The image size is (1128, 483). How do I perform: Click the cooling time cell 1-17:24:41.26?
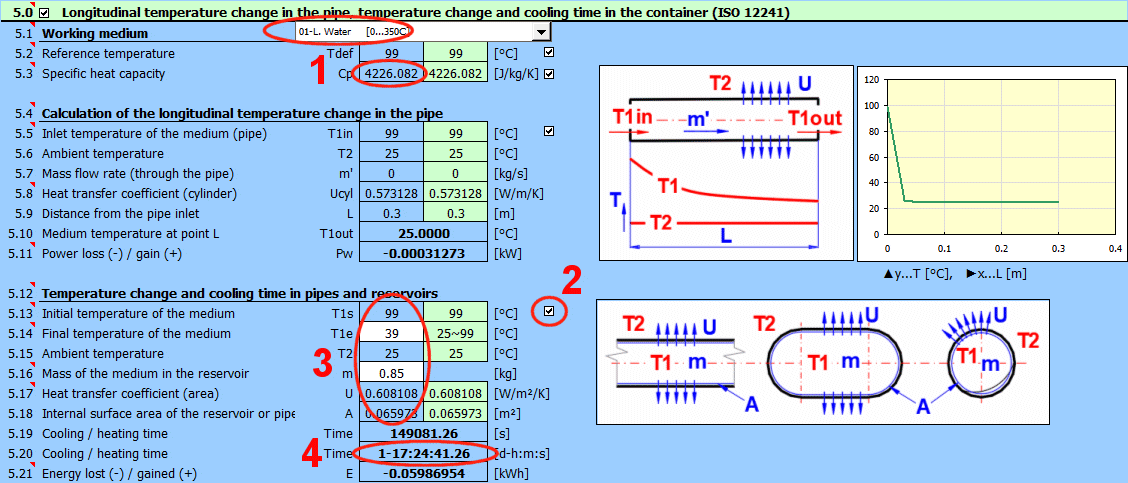423,454
